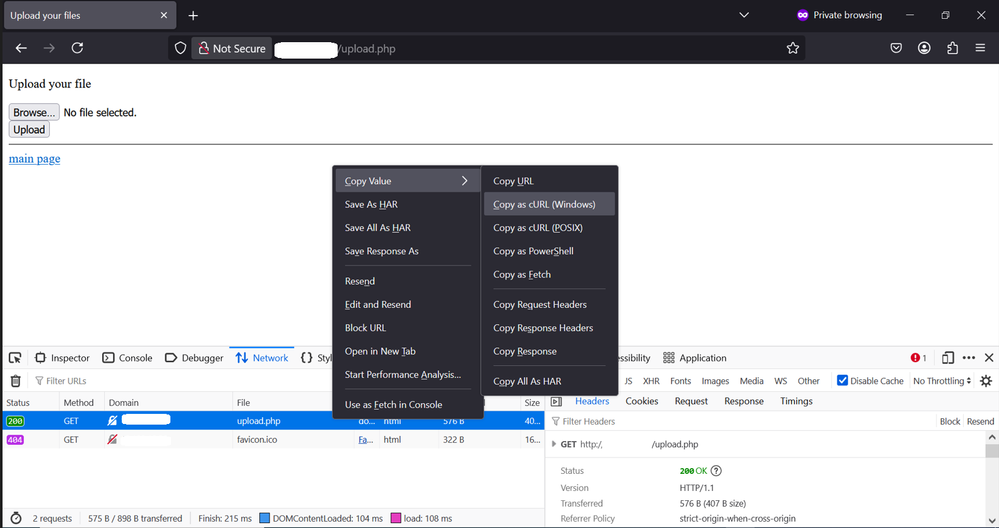Bookmark this page with the star icon
Screen dimensions: 999x528
793,48
